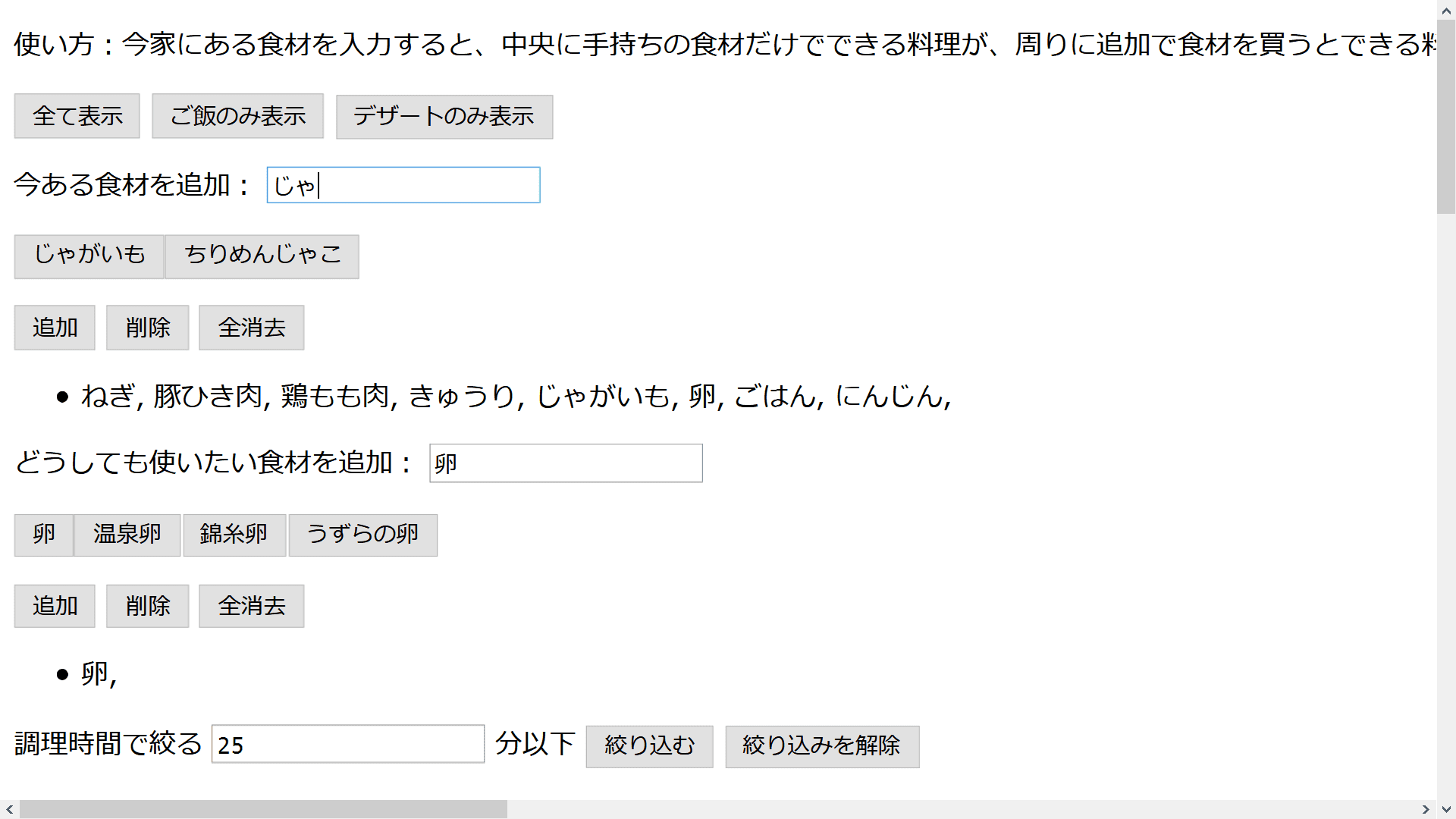
Task: Choose the ちりめんじゃこ suggestion
Action: click(x=262, y=256)
